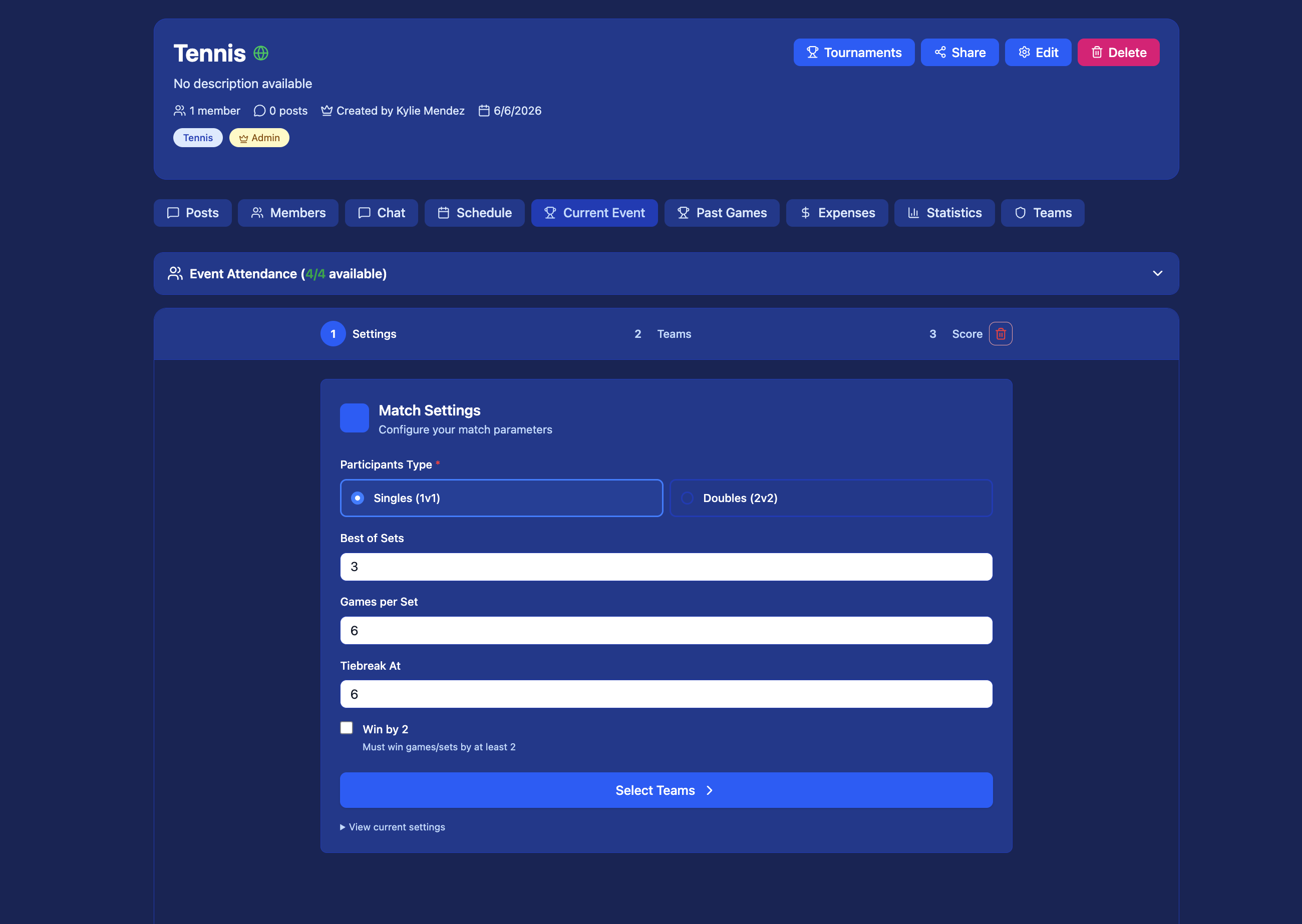Click the Best of Sets field
Image resolution: width=1302 pixels, height=924 pixels.
tap(666, 567)
